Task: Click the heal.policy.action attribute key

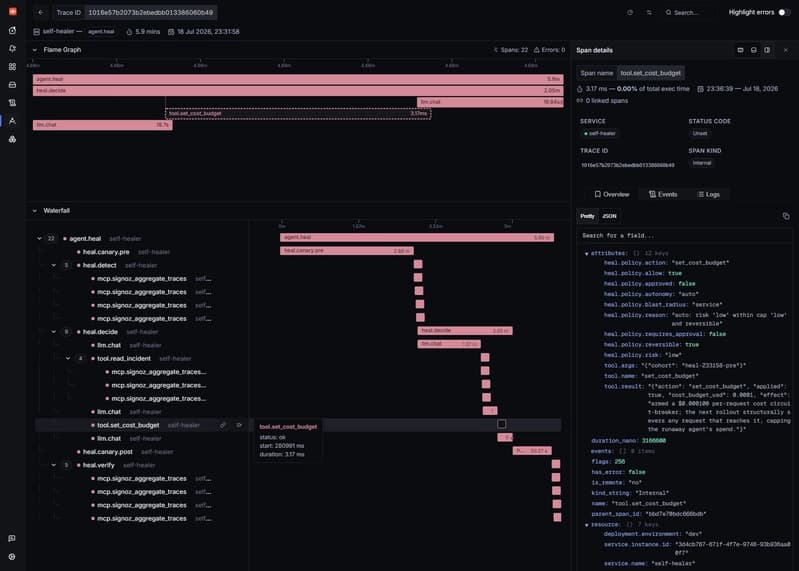Action: 635,263
